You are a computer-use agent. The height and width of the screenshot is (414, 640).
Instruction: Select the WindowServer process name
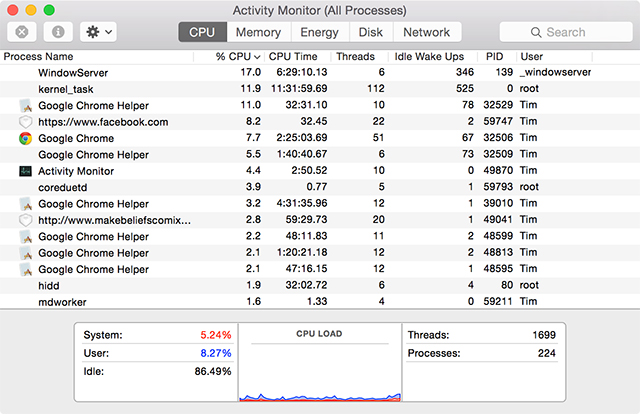[73, 73]
